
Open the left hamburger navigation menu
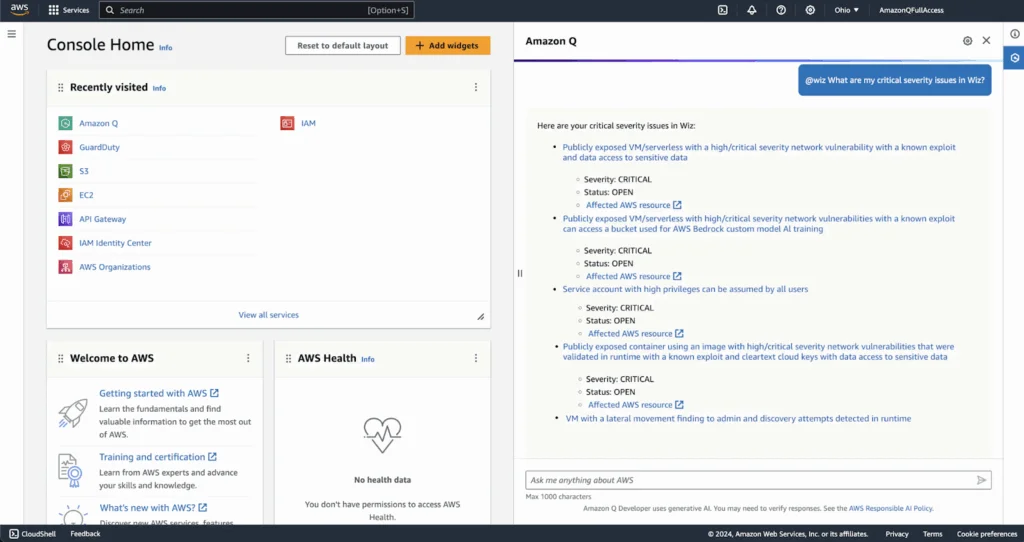[x=12, y=33]
